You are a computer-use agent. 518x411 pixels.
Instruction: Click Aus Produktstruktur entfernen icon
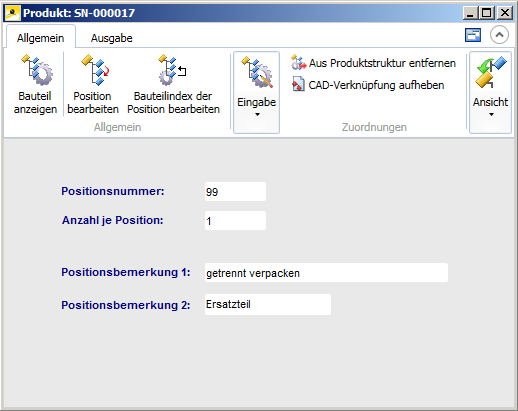click(298, 63)
